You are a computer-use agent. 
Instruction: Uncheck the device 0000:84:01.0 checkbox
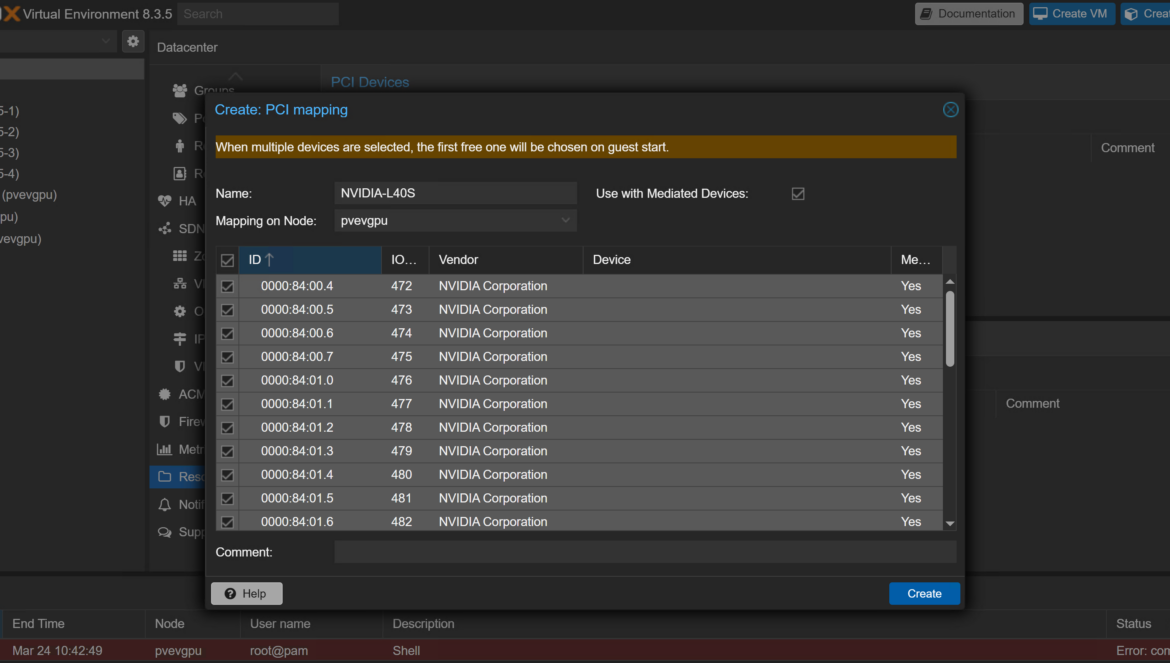pyautogui.click(x=228, y=381)
